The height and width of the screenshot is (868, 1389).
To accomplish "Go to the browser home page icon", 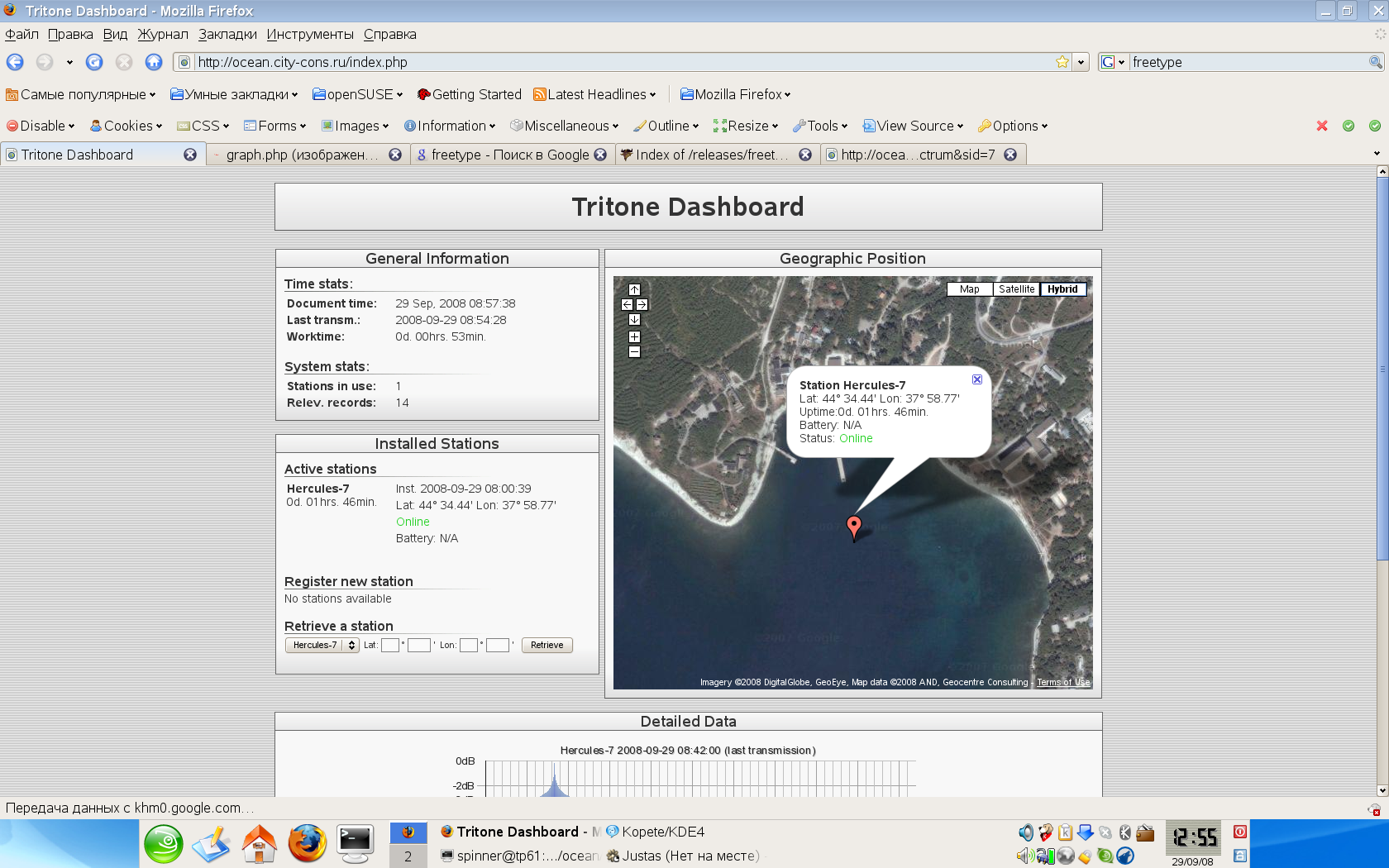I will pyautogui.click(x=153, y=62).
